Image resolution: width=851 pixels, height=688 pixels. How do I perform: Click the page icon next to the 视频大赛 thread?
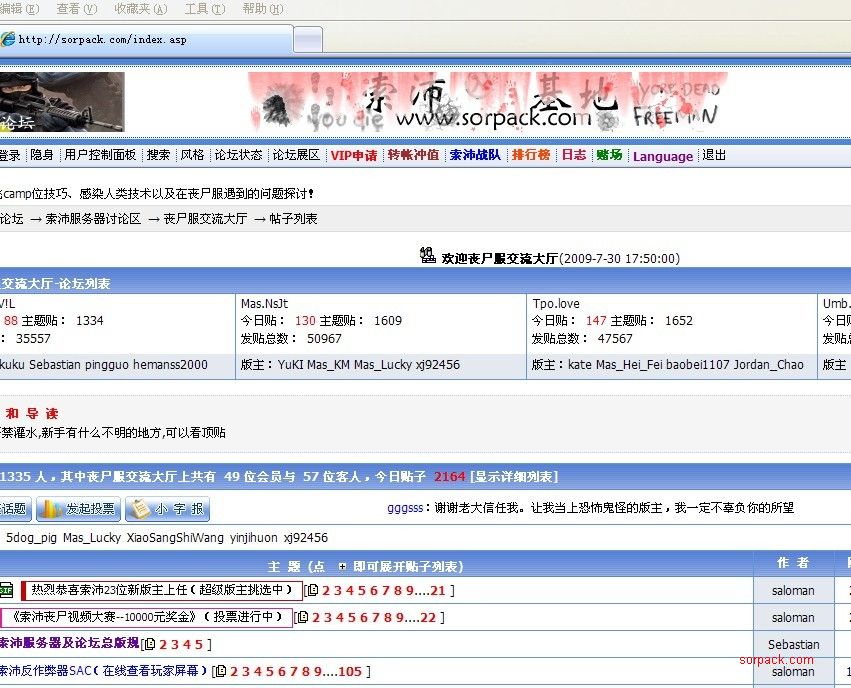pyautogui.click(x=302, y=617)
